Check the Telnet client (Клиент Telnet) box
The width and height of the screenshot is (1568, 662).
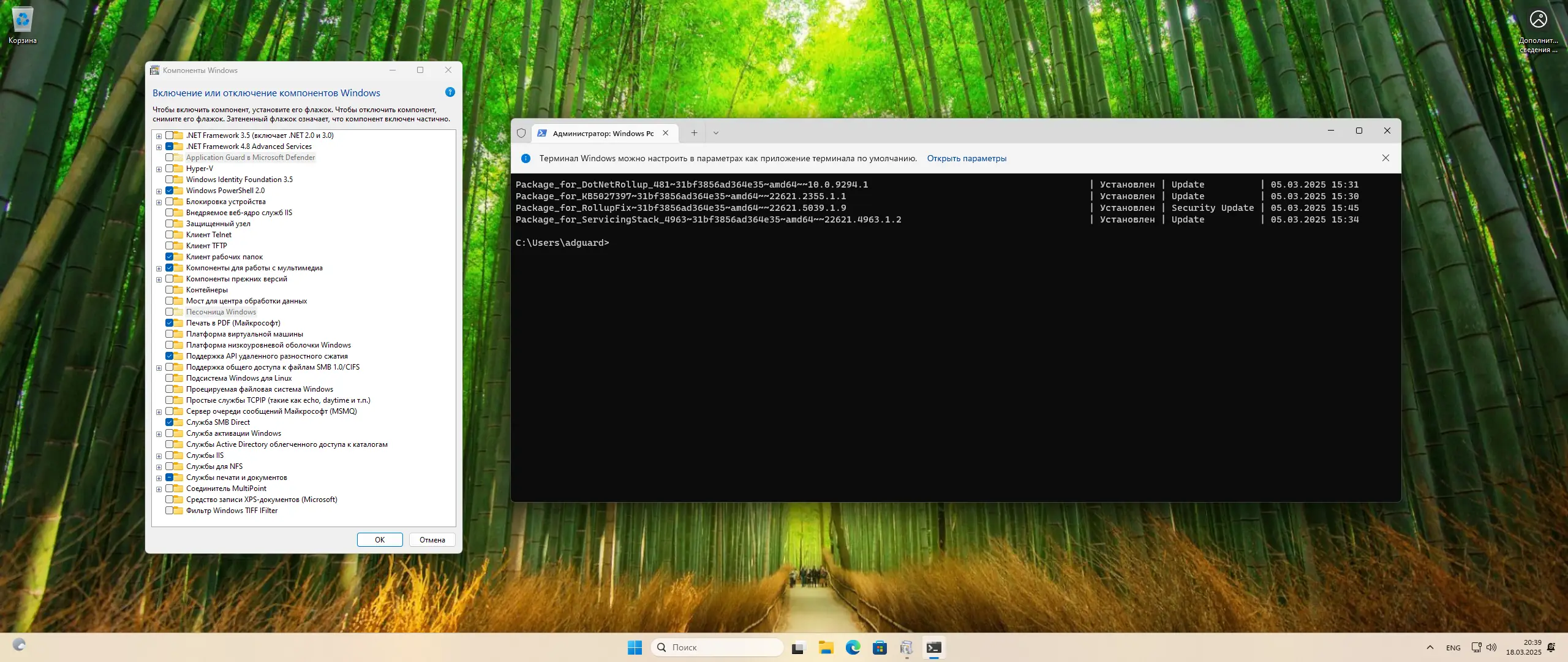(x=170, y=235)
